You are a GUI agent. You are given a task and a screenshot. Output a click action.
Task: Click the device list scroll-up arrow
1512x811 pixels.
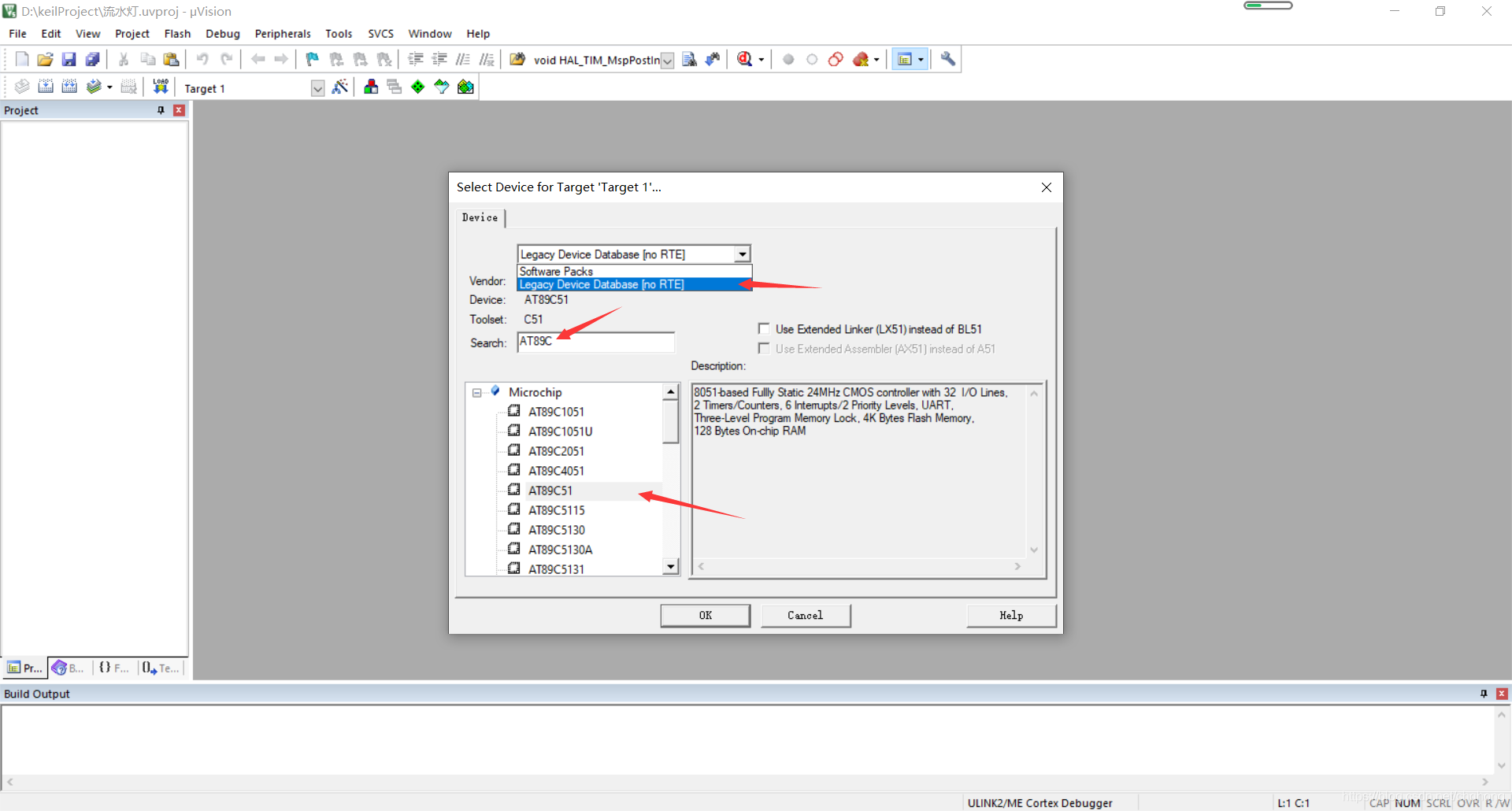click(671, 391)
